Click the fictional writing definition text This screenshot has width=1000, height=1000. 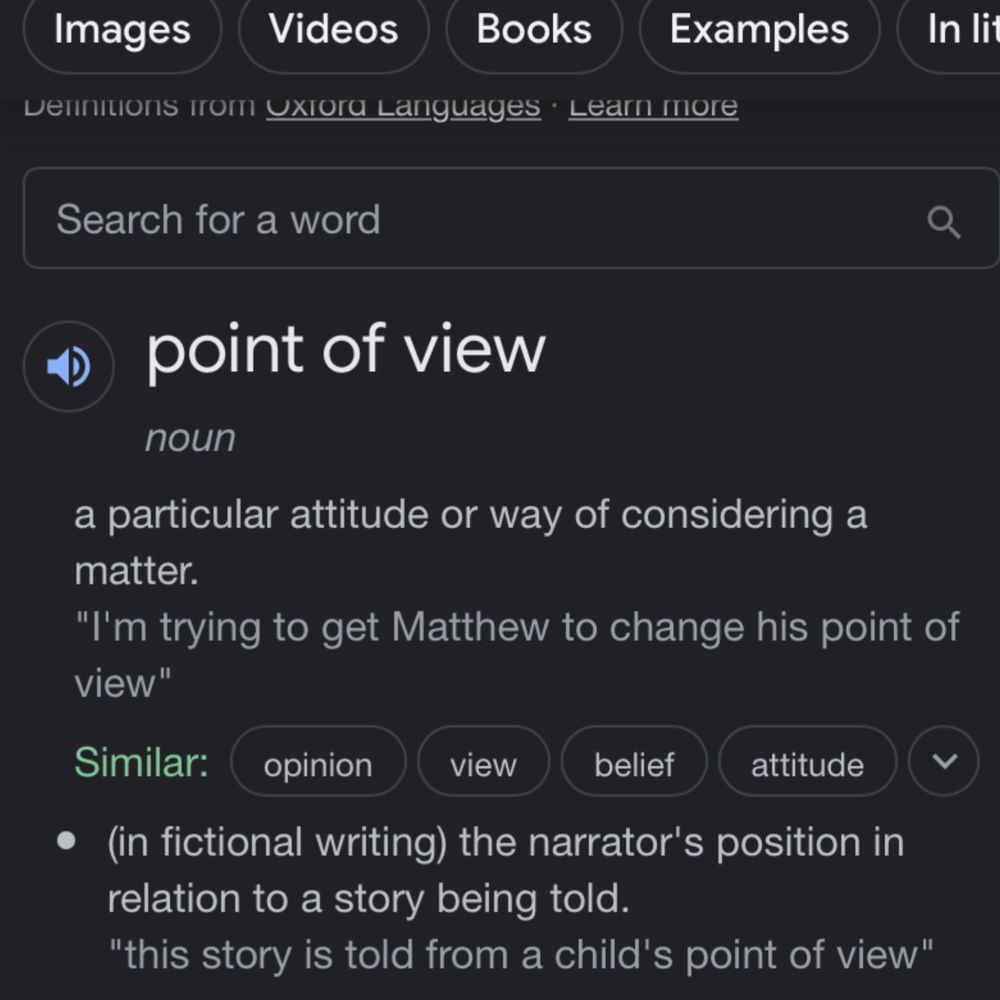point(506,870)
